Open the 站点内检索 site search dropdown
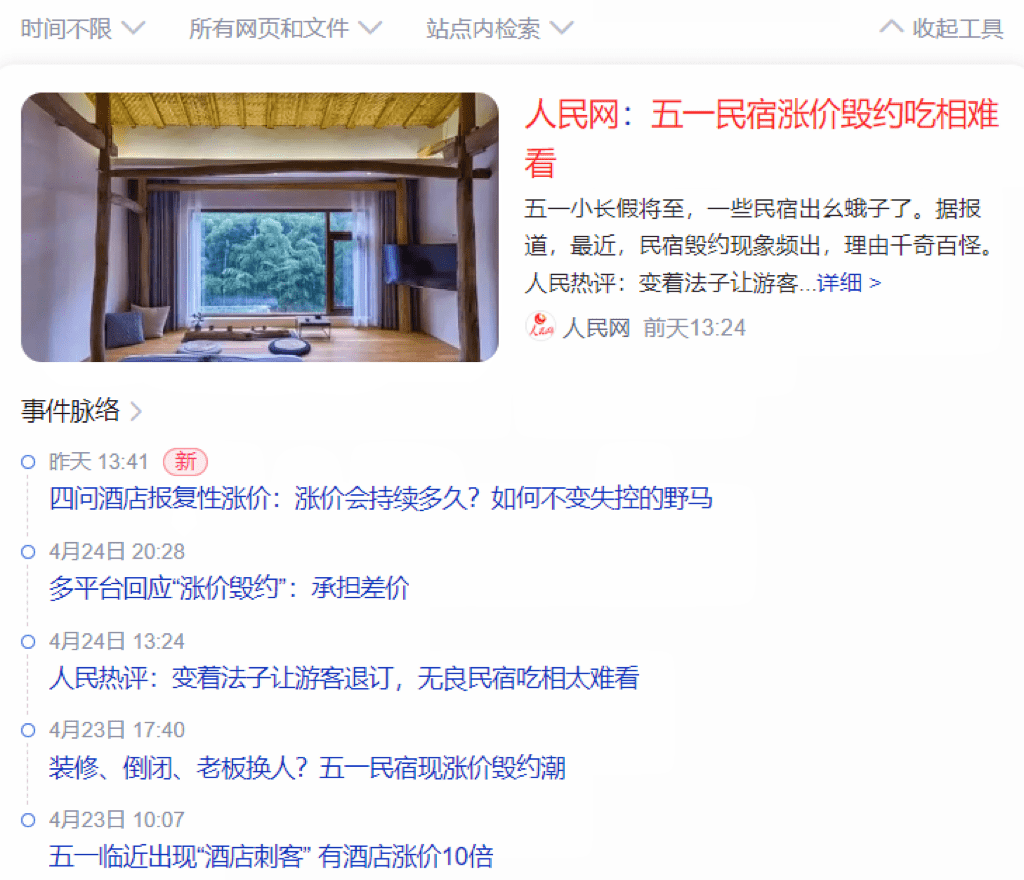 500,29
